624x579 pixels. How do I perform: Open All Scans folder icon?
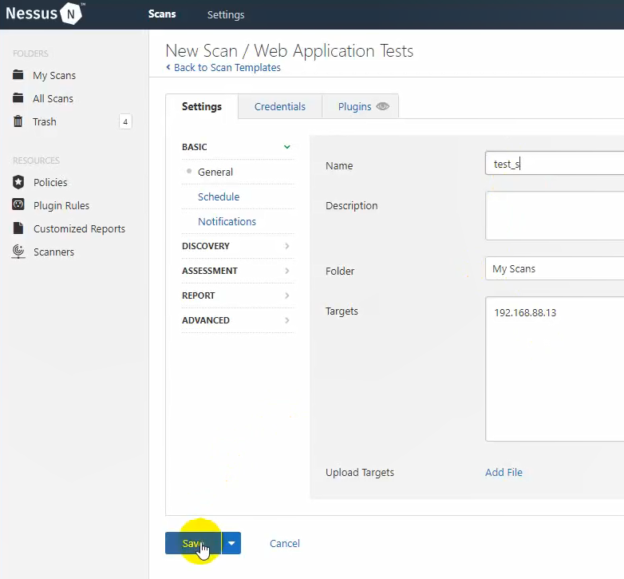pos(18,98)
